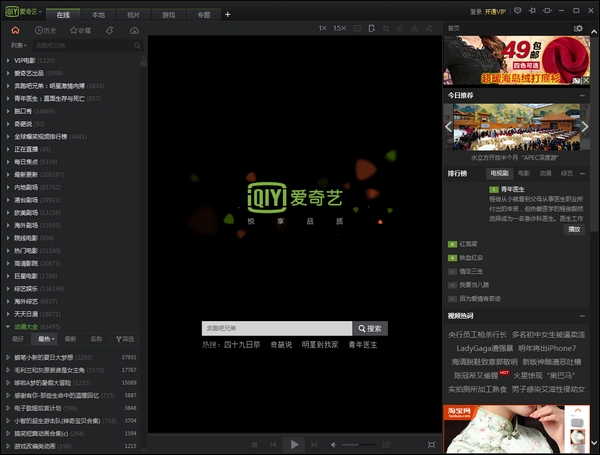This screenshot has height=455, width=600.
Task: Expand the 每日焦点 category
Action: (x=8, y=162)
